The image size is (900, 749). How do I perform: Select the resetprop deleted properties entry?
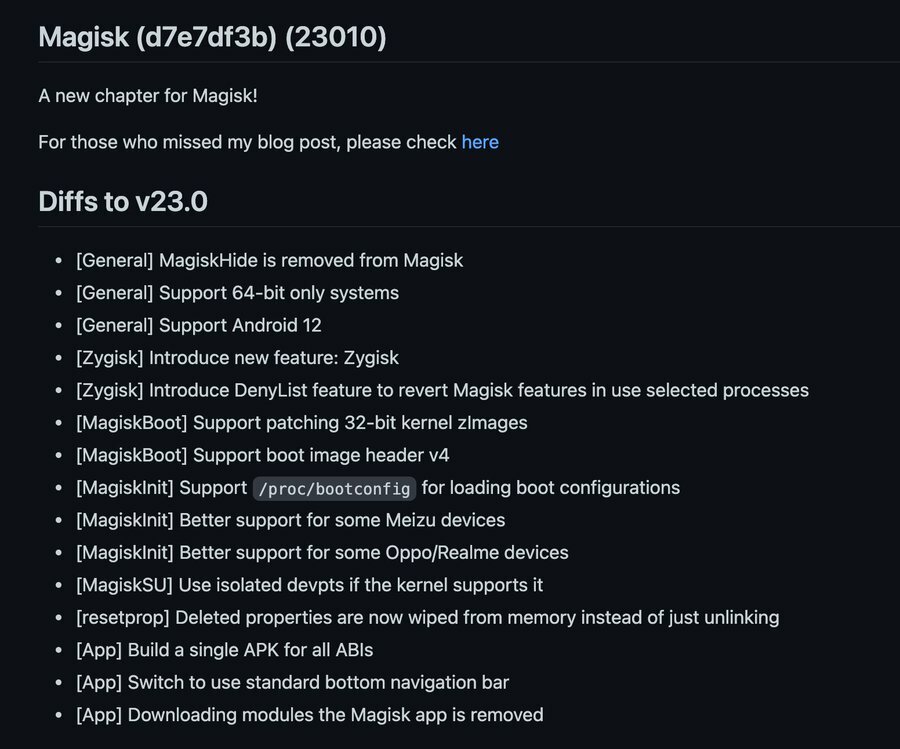[427, 617]
